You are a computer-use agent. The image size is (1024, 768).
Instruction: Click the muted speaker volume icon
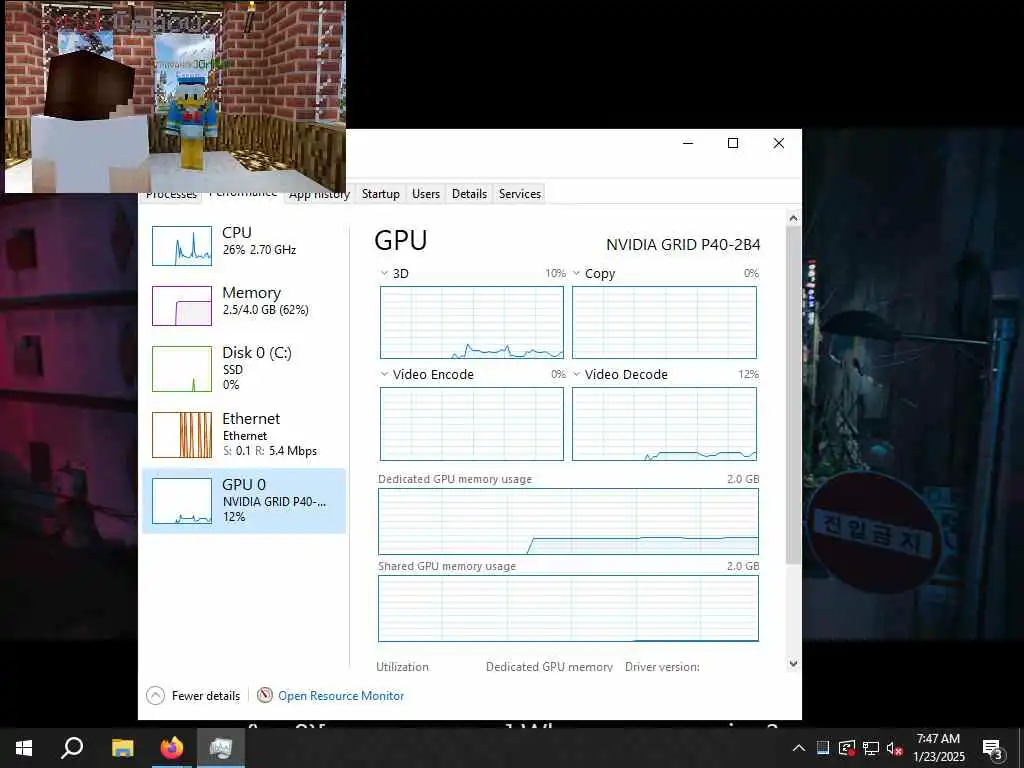tap(894, 748)
